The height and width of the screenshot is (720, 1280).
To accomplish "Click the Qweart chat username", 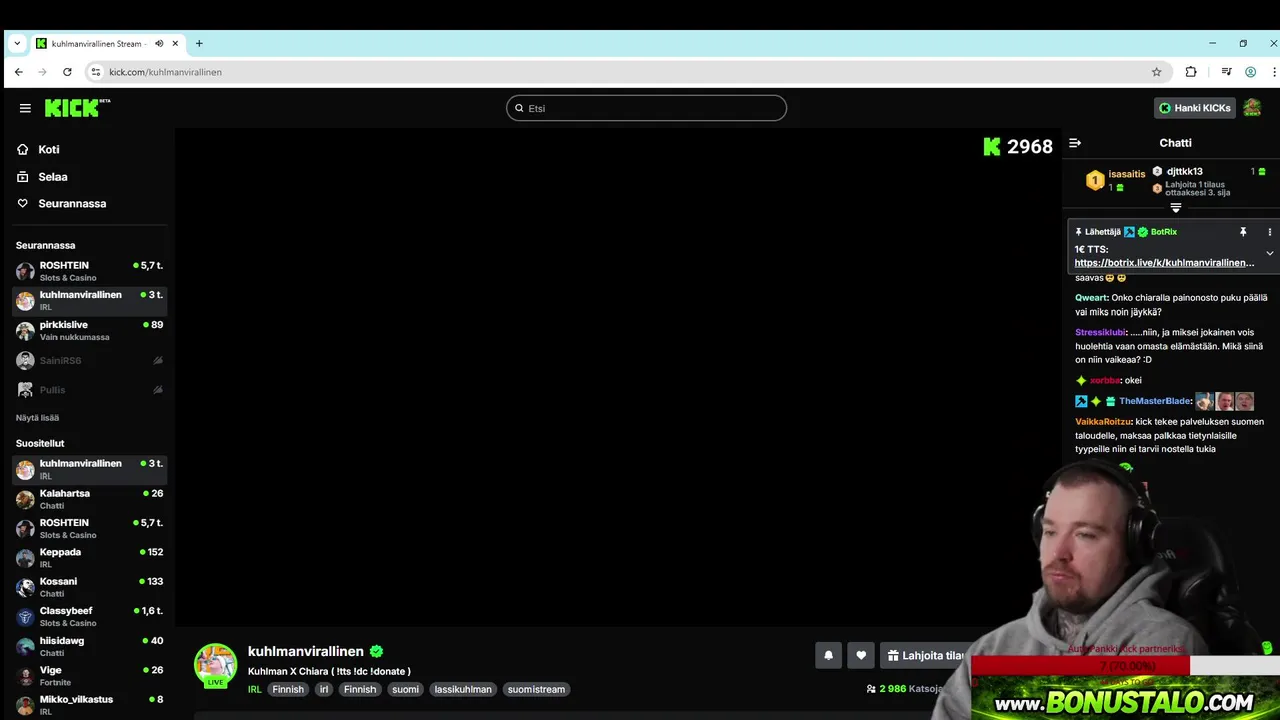I will [1091, 298].
